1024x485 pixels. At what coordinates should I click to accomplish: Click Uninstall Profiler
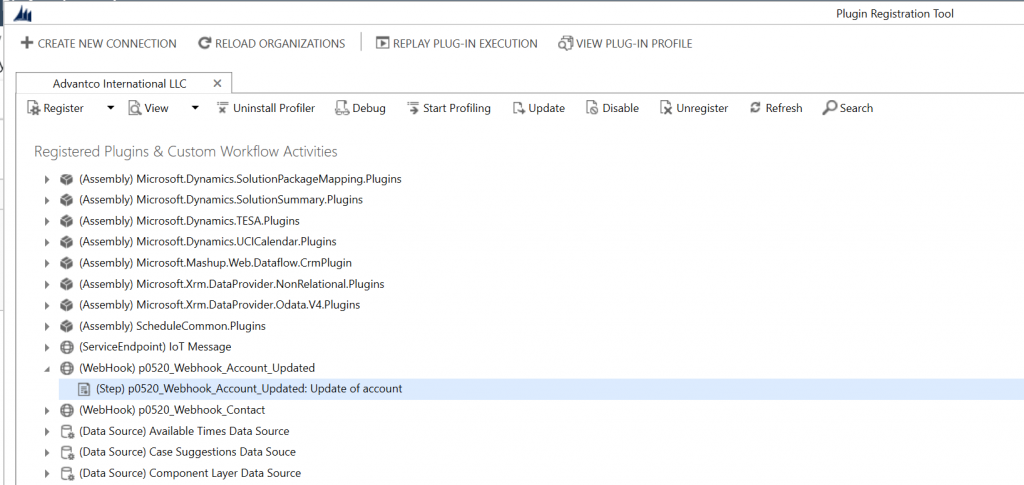click(266, 108)
